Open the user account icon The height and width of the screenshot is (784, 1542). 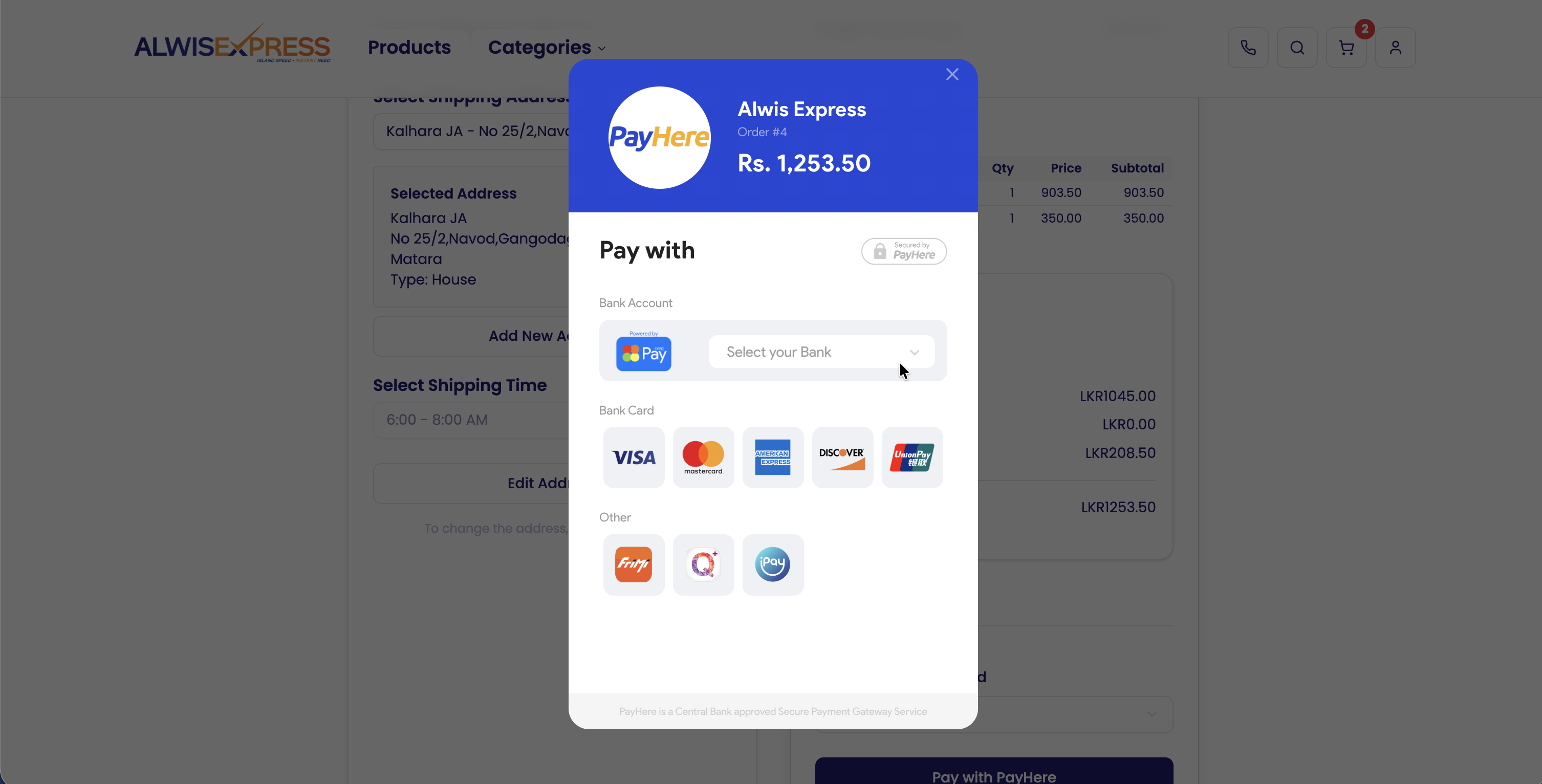click(x=1395, y=47)
